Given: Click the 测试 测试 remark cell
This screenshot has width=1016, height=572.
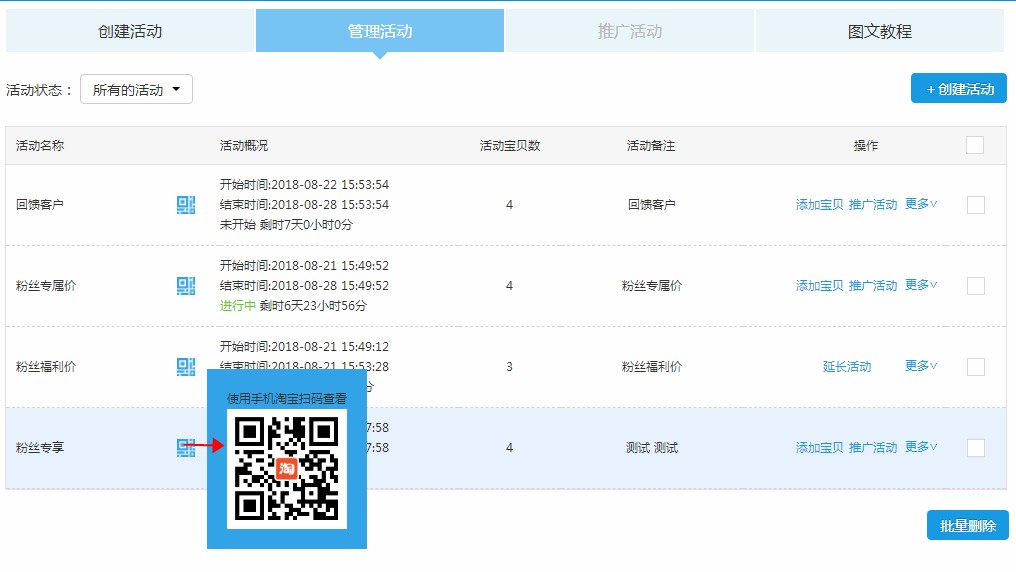Looking at the screenshot, I should (652, 448).
